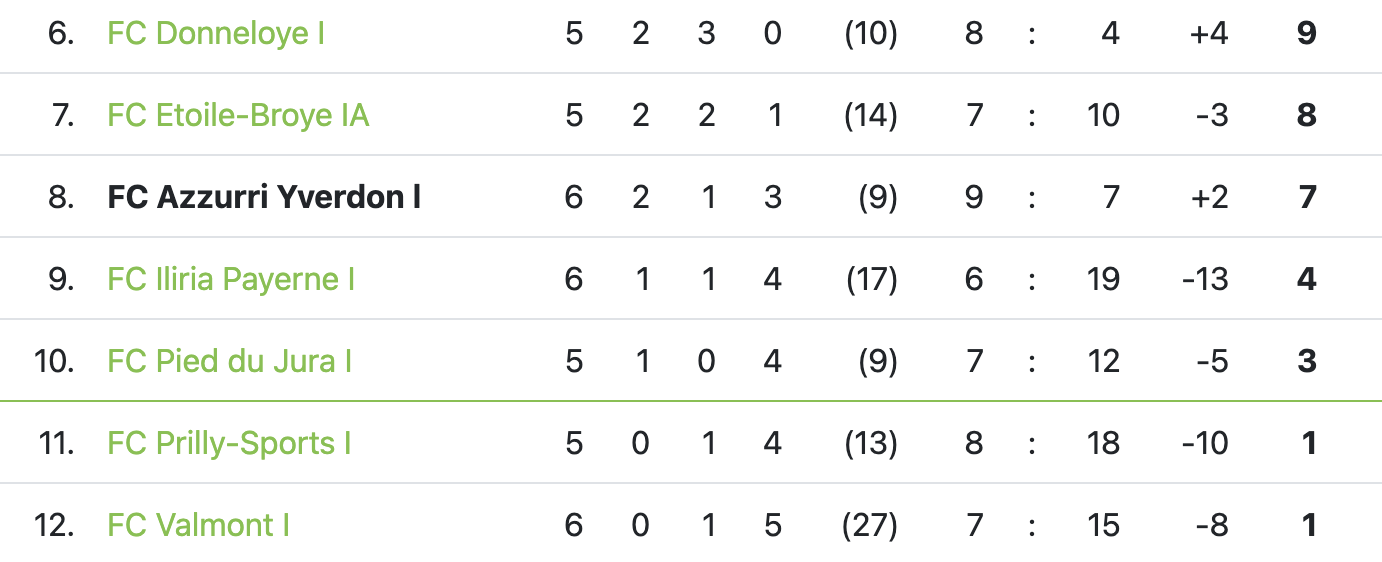
Task: Open the FC Donneloye I team link
Action: pos(215,34)
